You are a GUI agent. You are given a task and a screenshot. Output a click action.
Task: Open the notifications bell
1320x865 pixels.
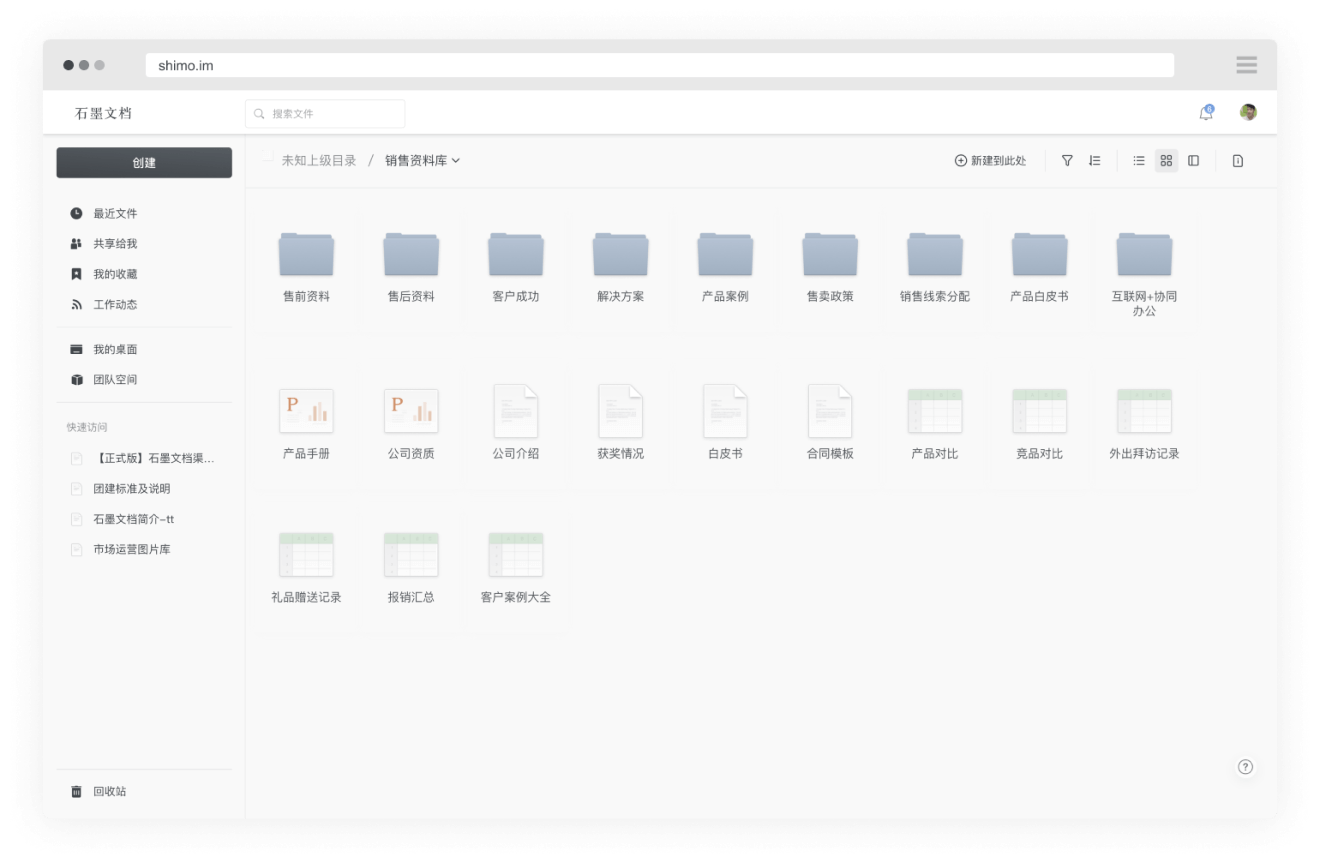pos(1207,113)
